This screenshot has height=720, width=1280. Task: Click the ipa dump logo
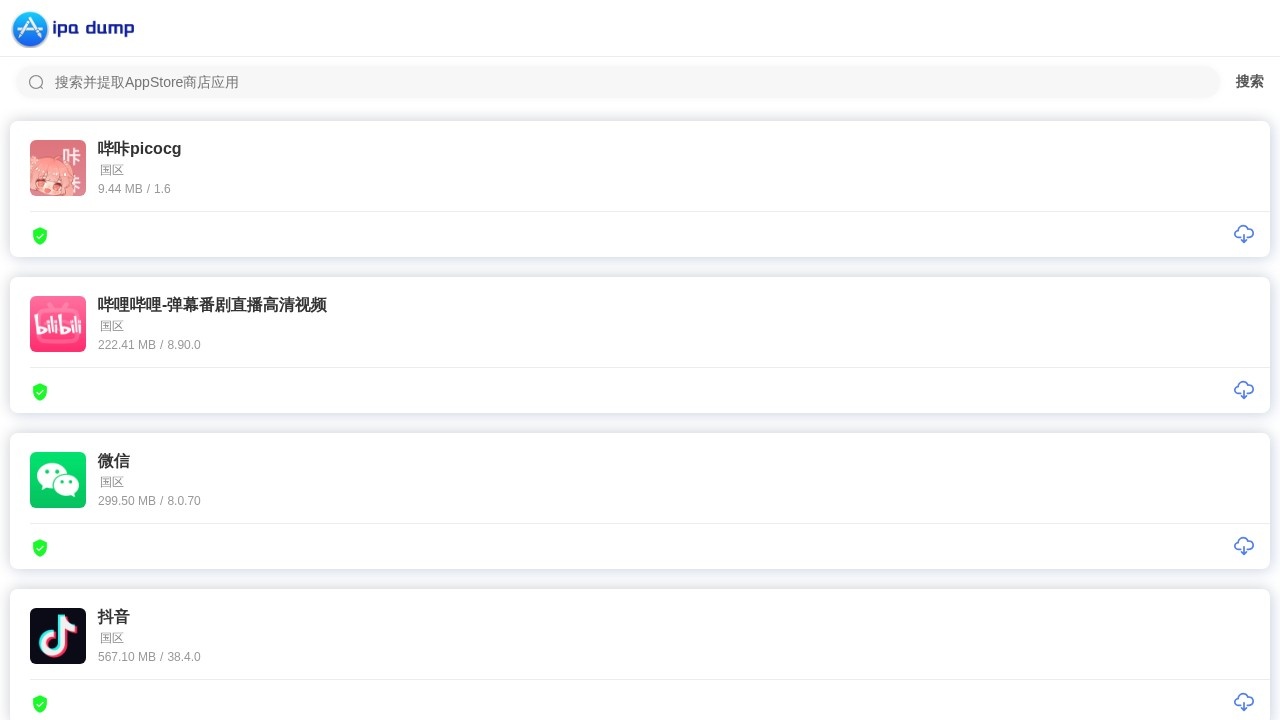[x=73, y=29]
